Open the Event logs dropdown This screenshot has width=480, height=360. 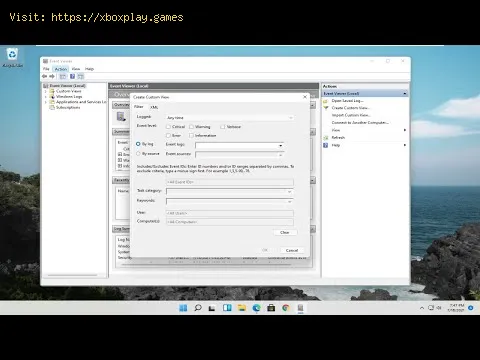point(240,145)
